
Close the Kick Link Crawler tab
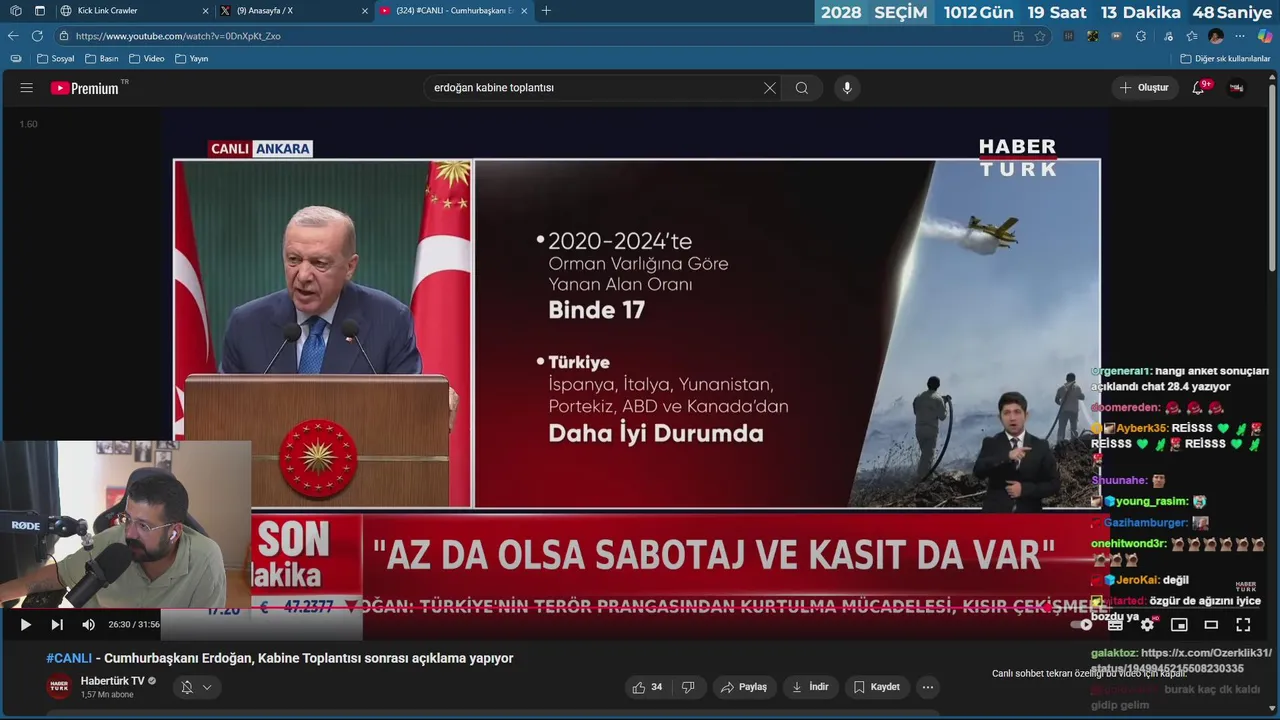205,11
